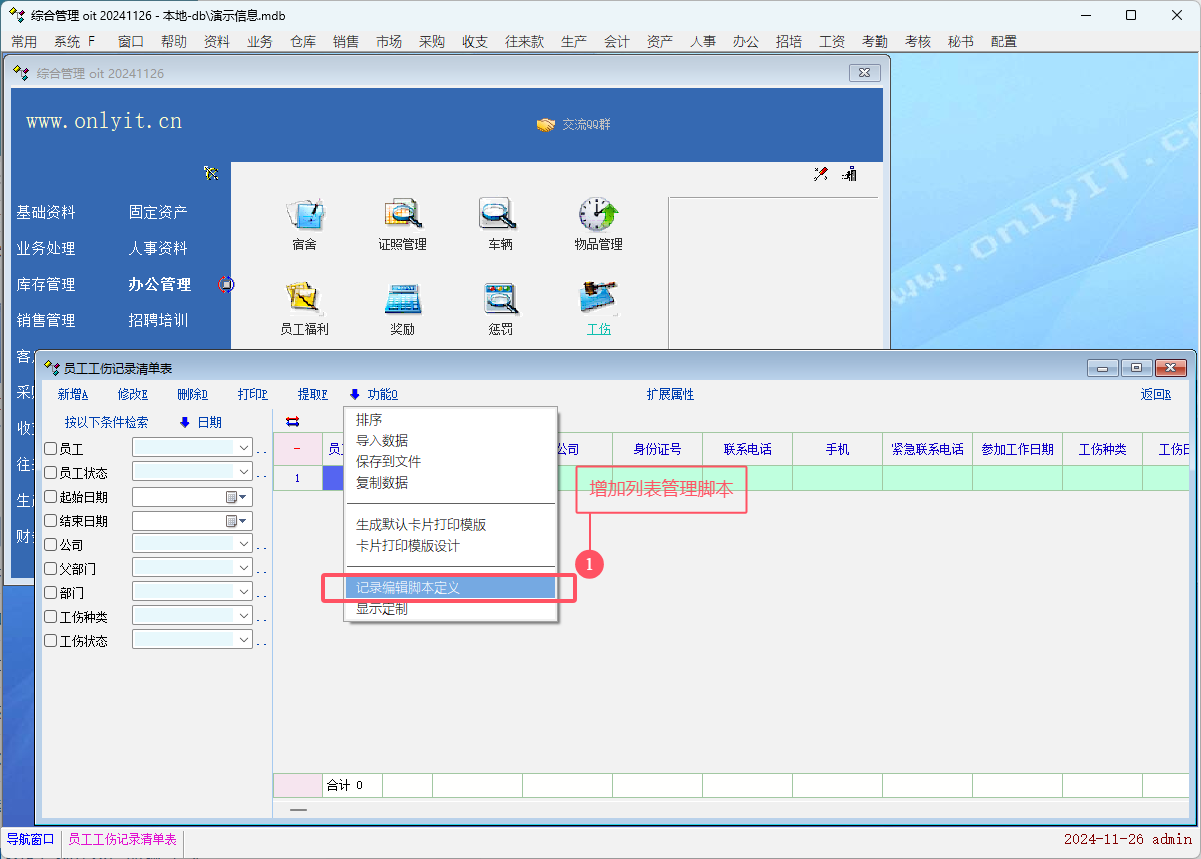The height and width of the screenshot is (859, 1201).
Task: Enable the 员工状态 filter checkbox
Action: tap(51, 473)
